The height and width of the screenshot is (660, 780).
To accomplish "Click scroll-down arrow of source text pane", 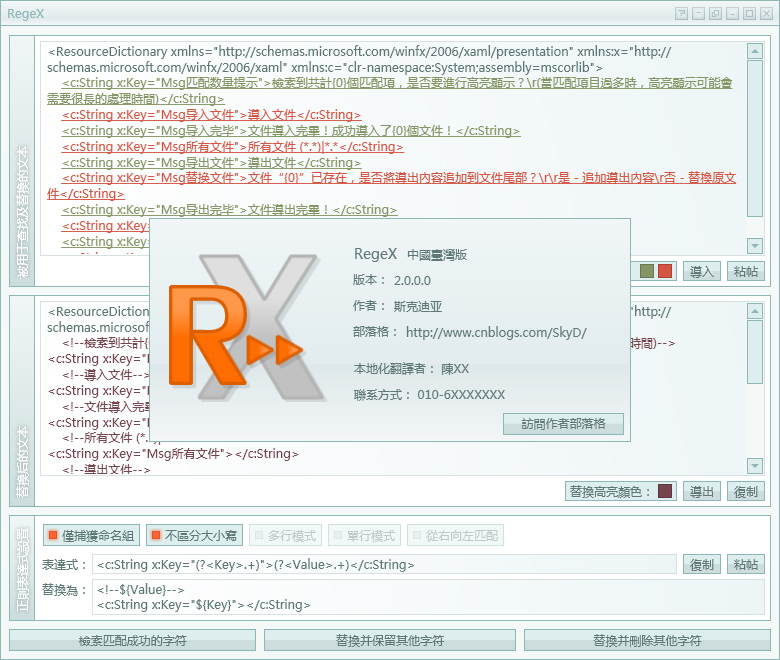I will click(755, 245).
